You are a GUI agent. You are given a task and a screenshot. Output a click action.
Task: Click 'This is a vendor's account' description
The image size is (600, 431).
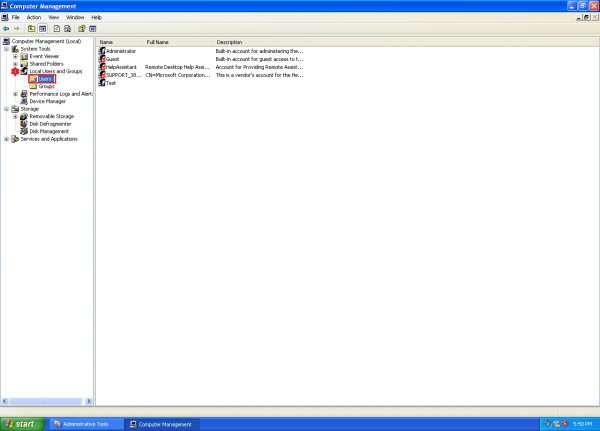[x=259, y=75]
